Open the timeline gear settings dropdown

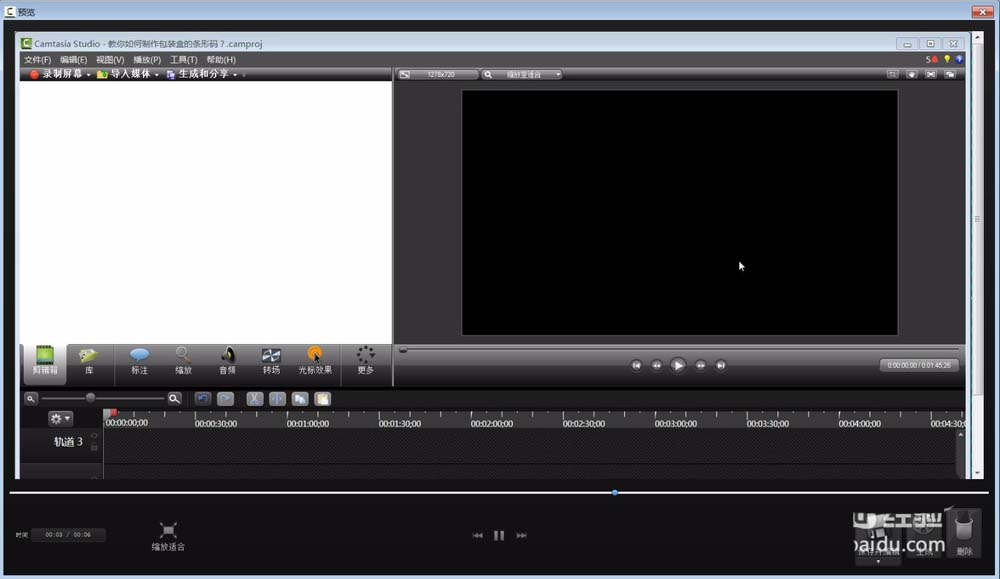coord(60,418)
